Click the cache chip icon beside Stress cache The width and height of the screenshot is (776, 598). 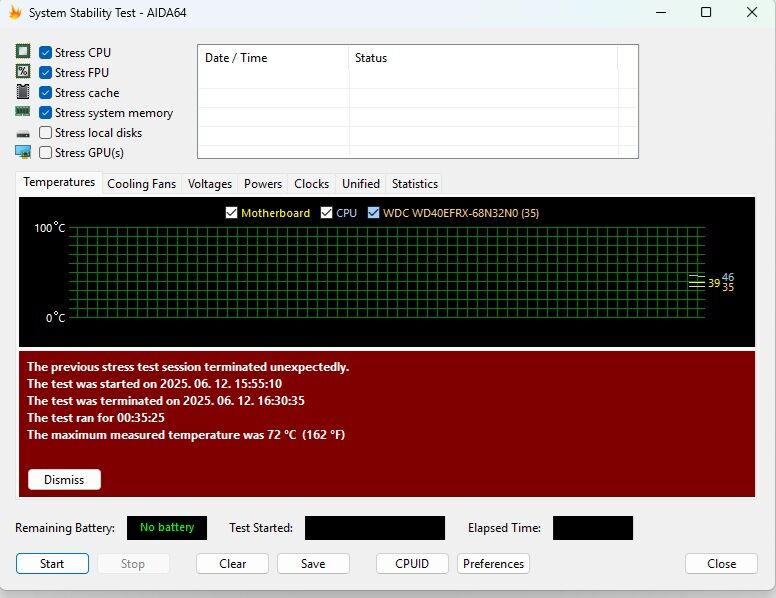pos(23,92)
